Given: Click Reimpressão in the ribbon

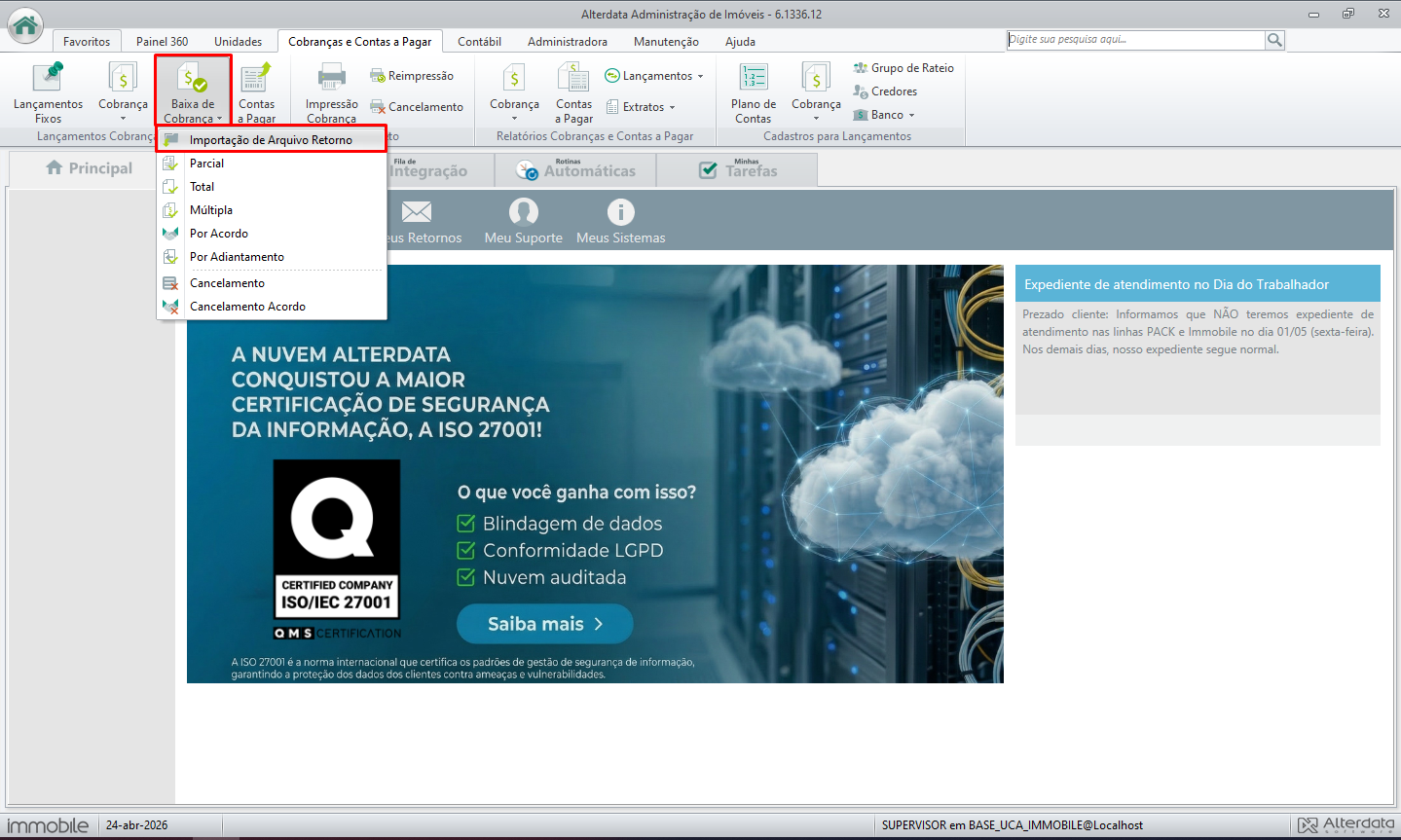Looking at the screenshot, I should (x=412, y=76).
